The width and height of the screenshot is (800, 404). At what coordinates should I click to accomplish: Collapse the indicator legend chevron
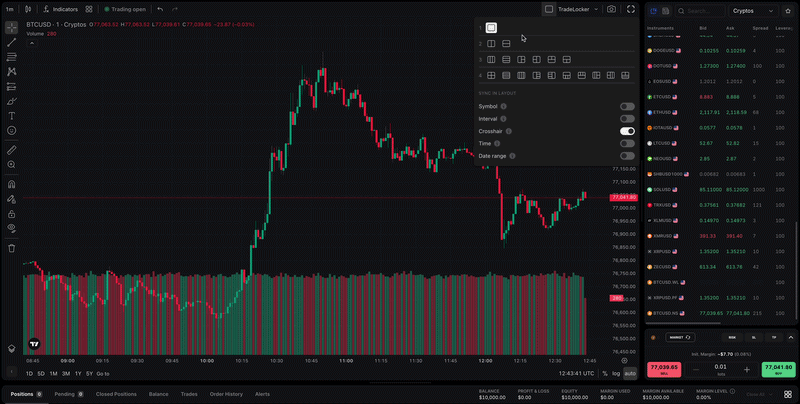coord(32,43)
